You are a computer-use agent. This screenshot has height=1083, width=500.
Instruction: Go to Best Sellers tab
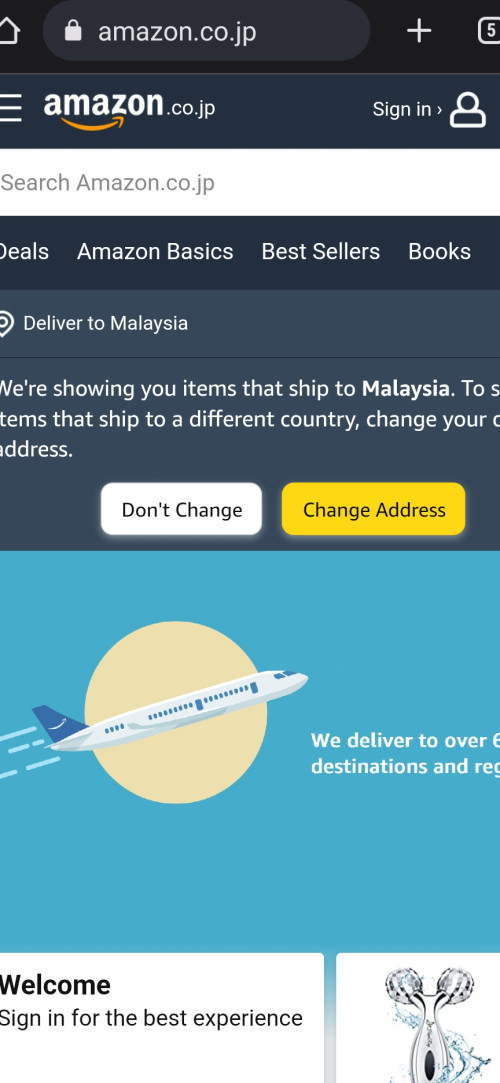point(320,251)
